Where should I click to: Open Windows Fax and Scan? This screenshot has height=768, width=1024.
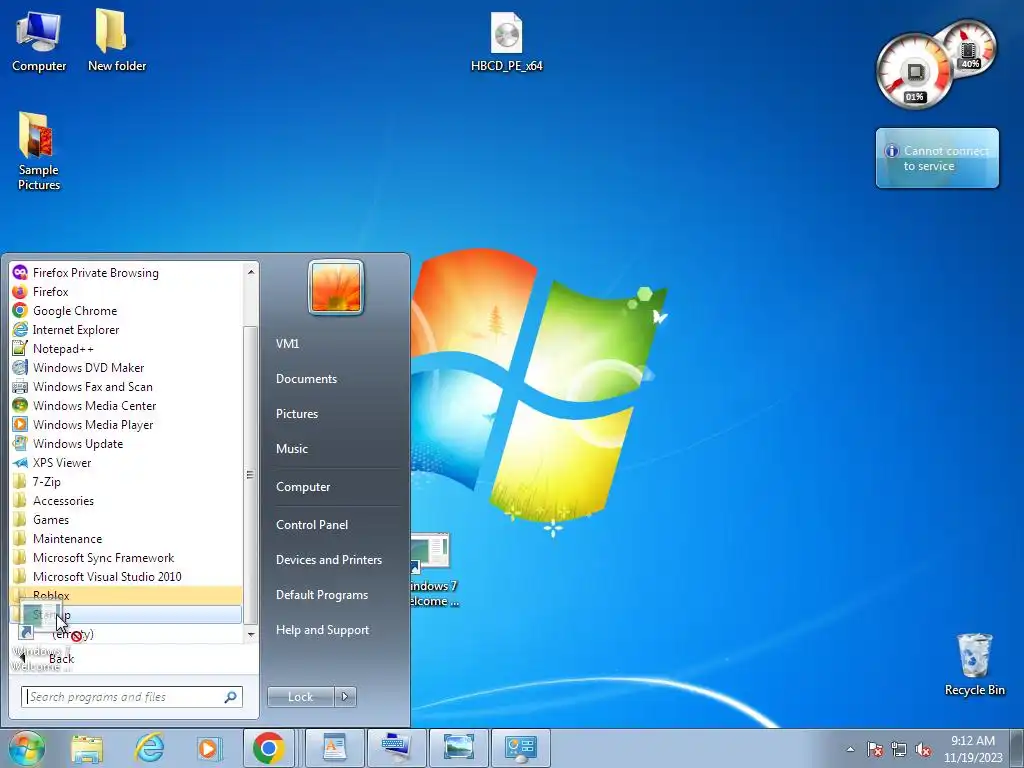click(126, 387)
